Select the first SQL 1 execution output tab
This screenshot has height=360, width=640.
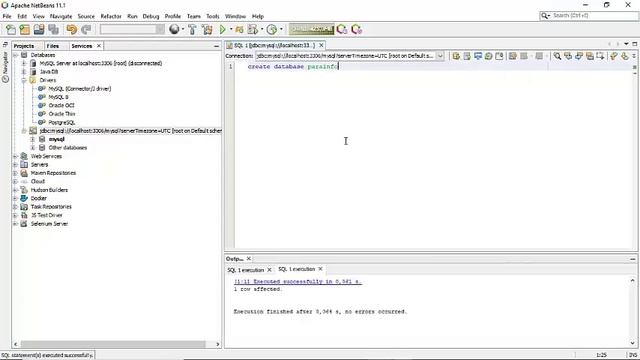pos(246,270)
